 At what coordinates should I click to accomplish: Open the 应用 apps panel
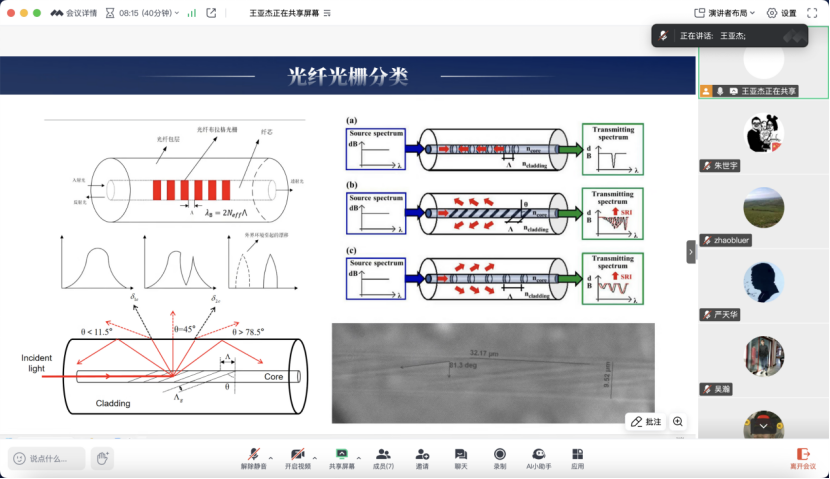click(x=577, y=454)
